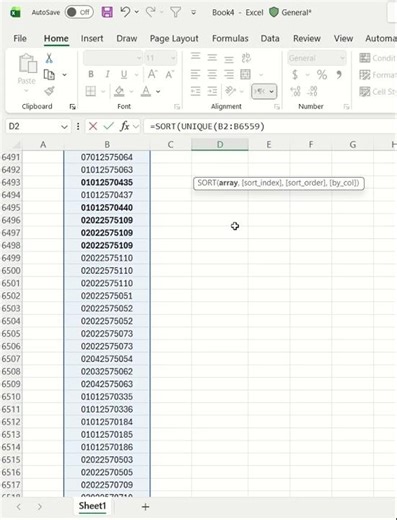Click the Undo arrow
The width and height of the screenshot is (397, 520).
pos(125,12)
